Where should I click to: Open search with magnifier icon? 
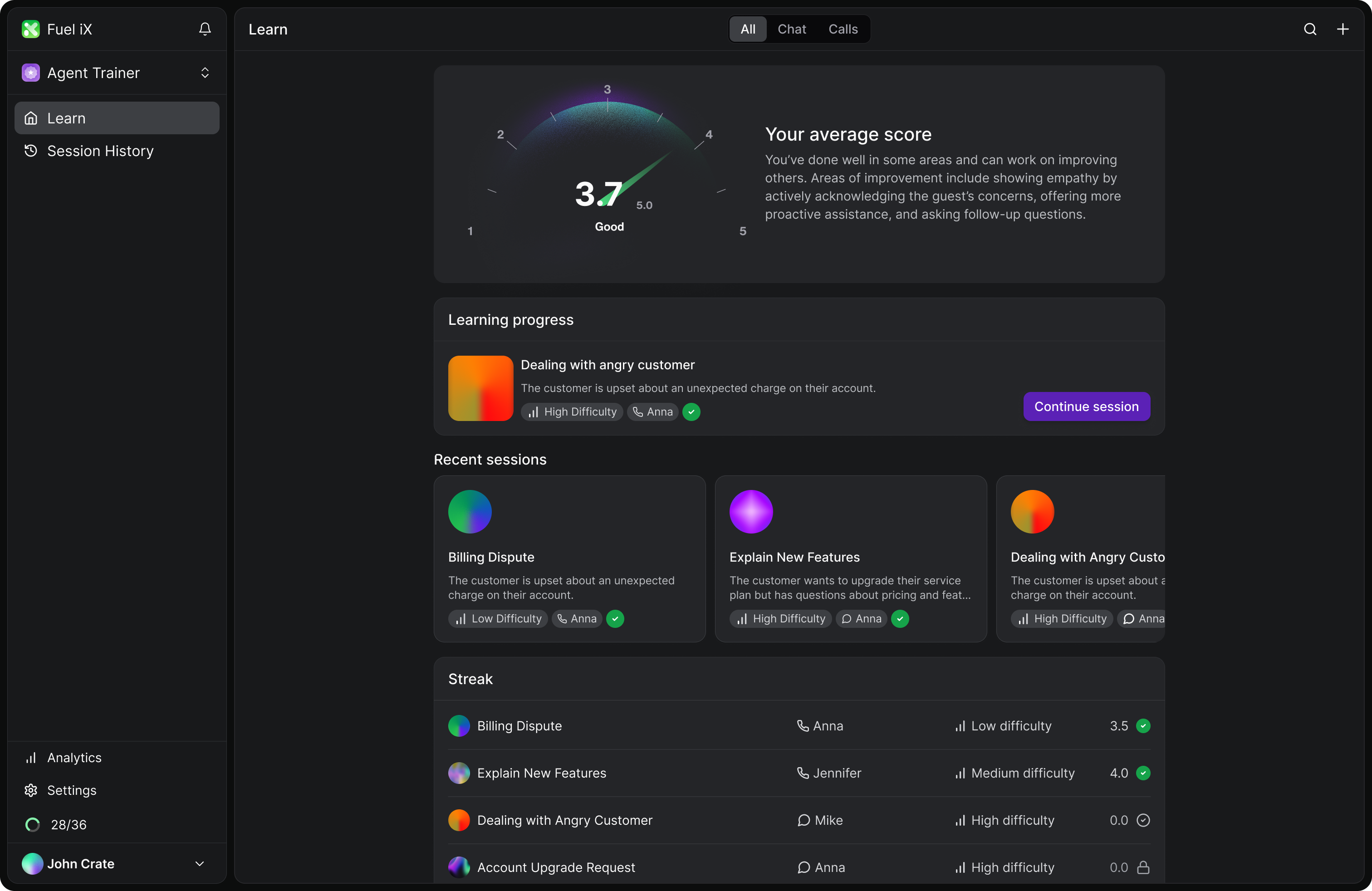click(x=1310, y=29)
